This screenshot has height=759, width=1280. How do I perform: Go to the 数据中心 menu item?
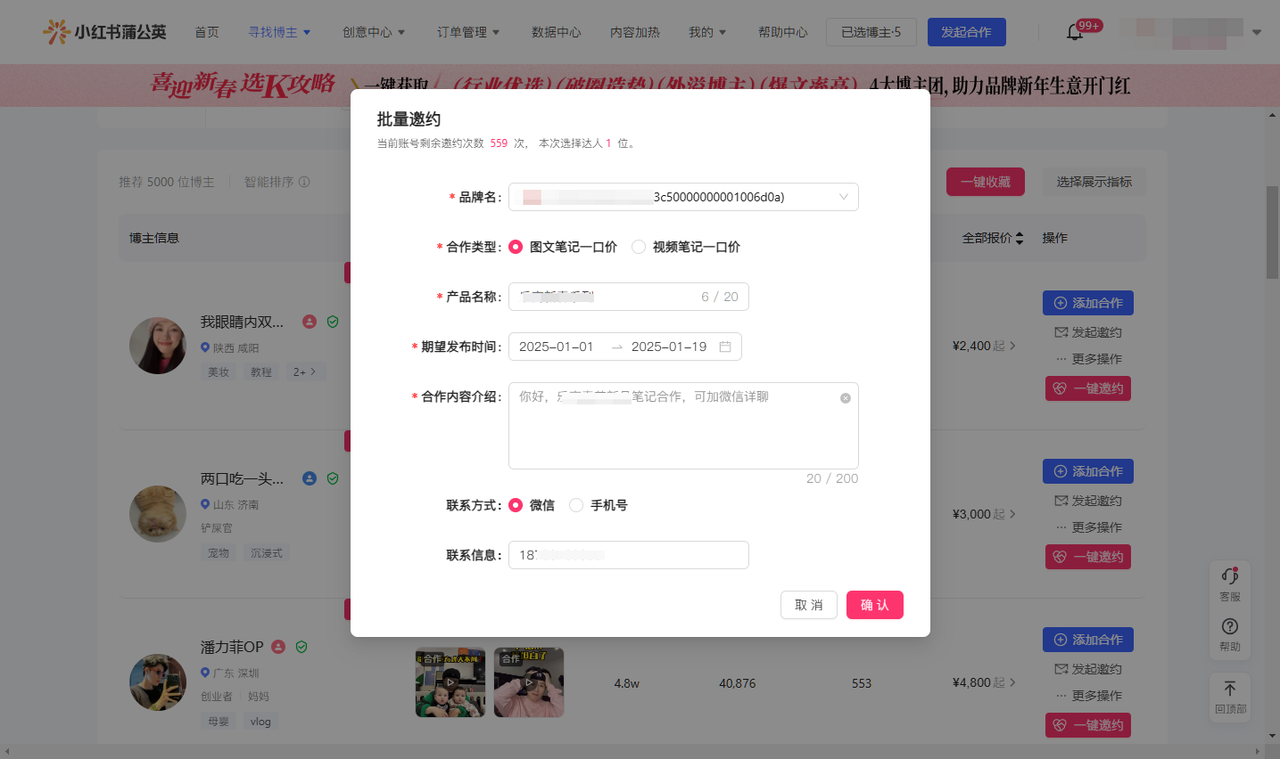coord(556,32)
